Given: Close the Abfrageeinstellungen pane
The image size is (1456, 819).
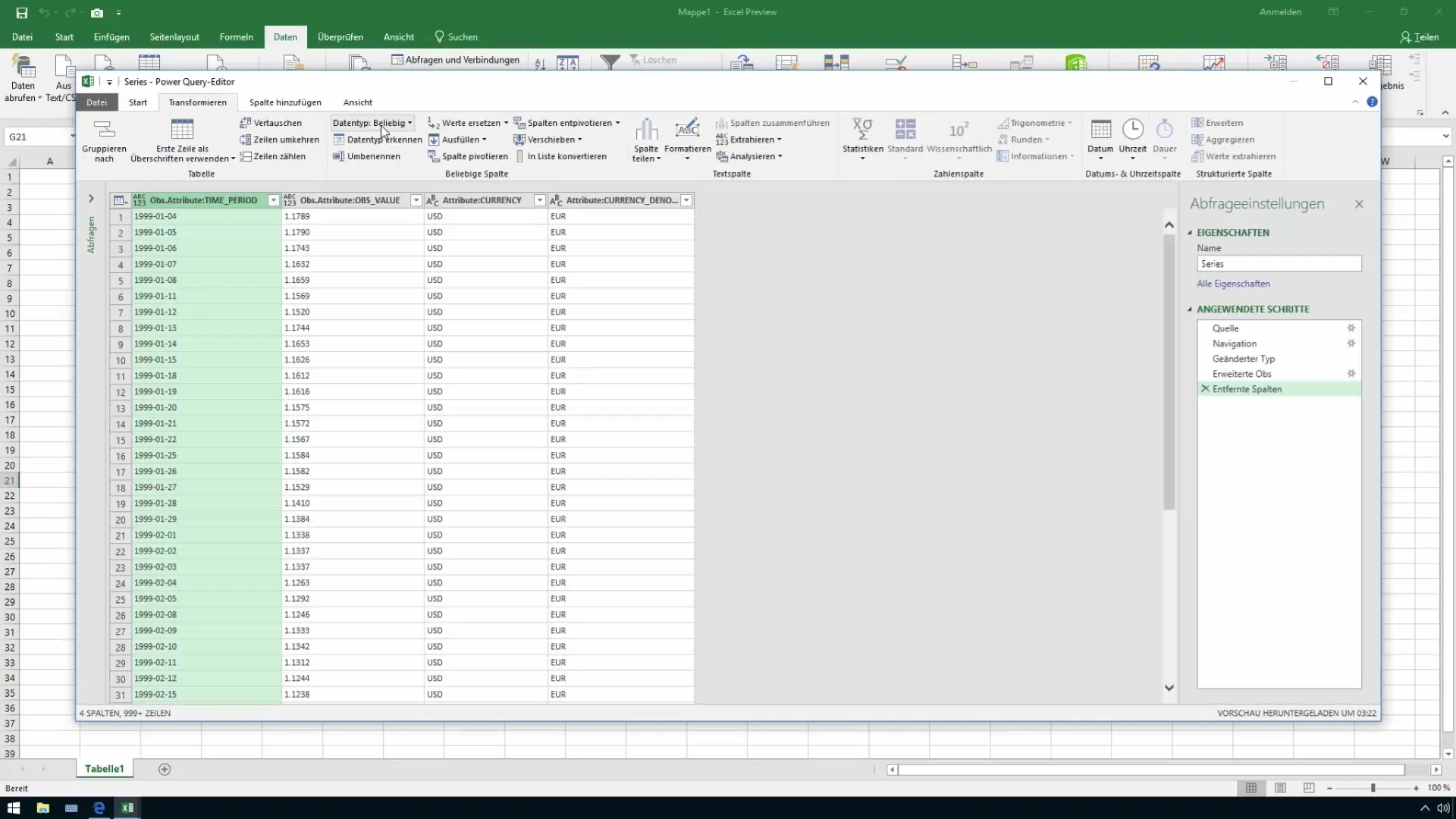Looking at the screenshot, I should tap(1359, 204).
